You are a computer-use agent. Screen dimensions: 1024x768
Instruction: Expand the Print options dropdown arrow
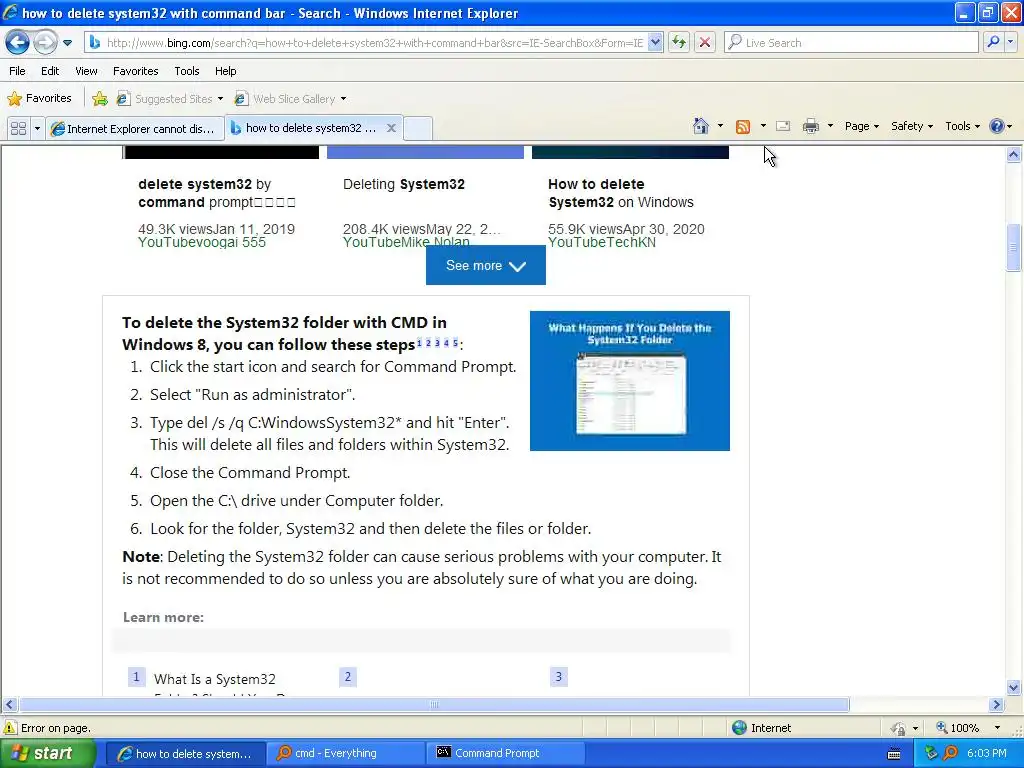[x=830, y=126]
